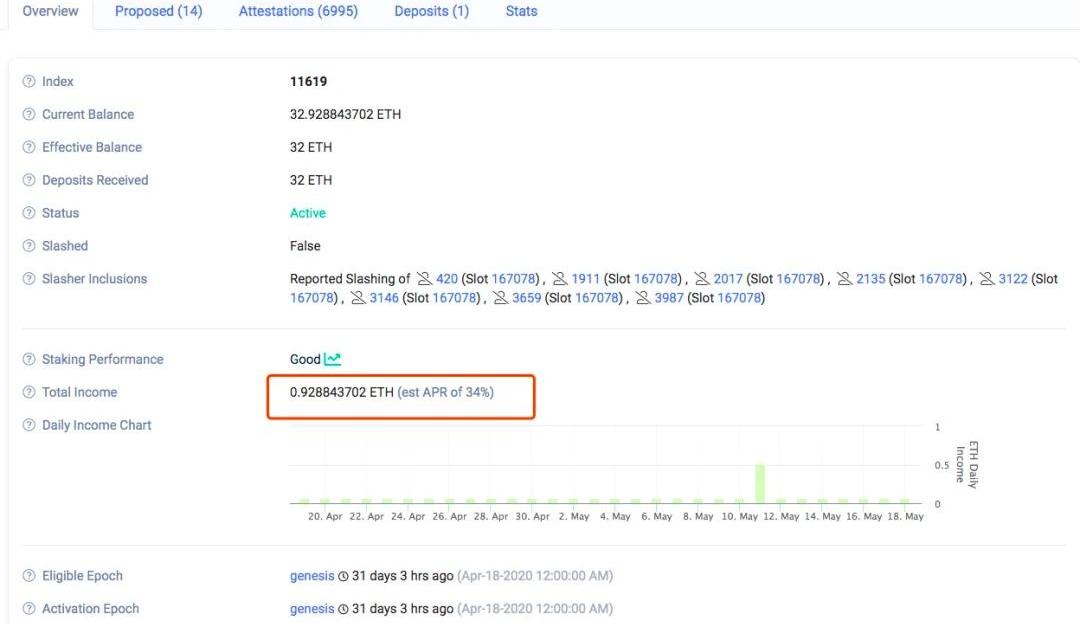Click help icon next to Activation Epoch
Viewport: 1080px width, 623px height.
click(x=29, y=609)
